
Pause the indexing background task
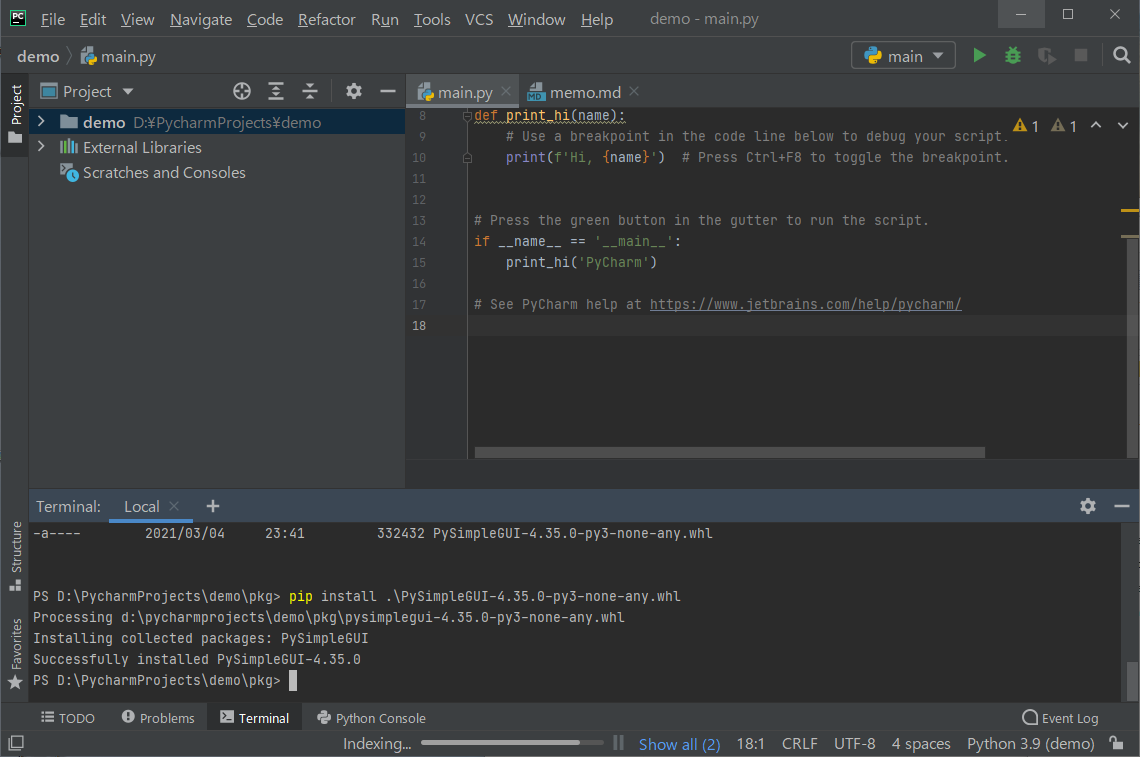619,742
